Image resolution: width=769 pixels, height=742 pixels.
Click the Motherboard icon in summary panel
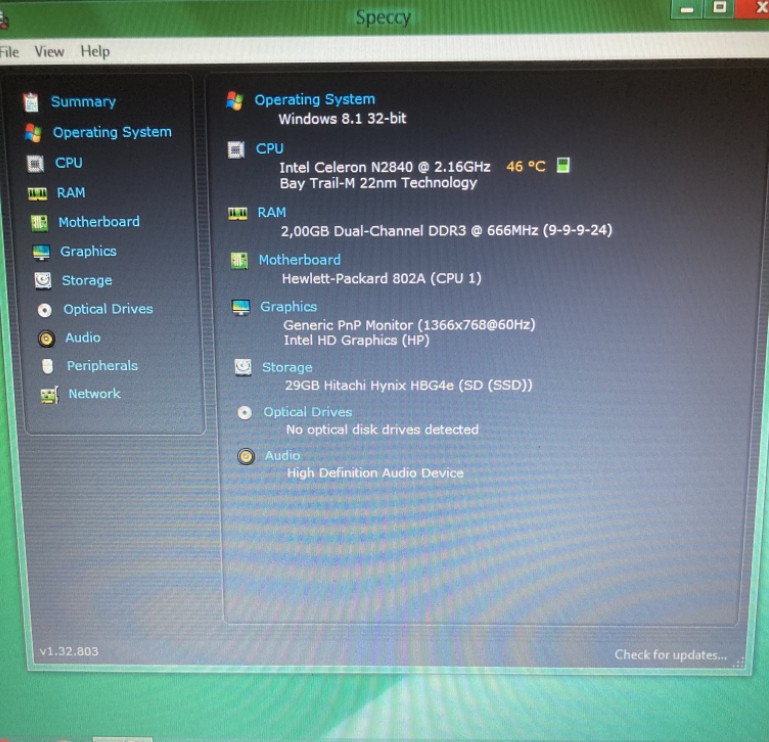coord(239,260)
